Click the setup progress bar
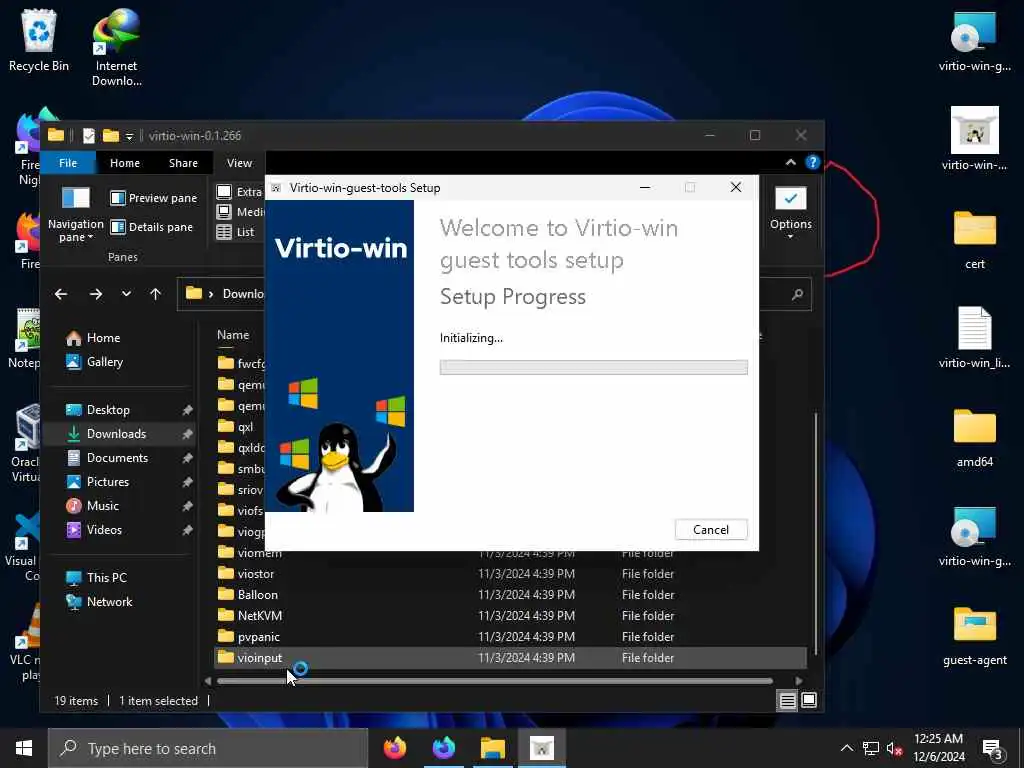 coord(593,368)
